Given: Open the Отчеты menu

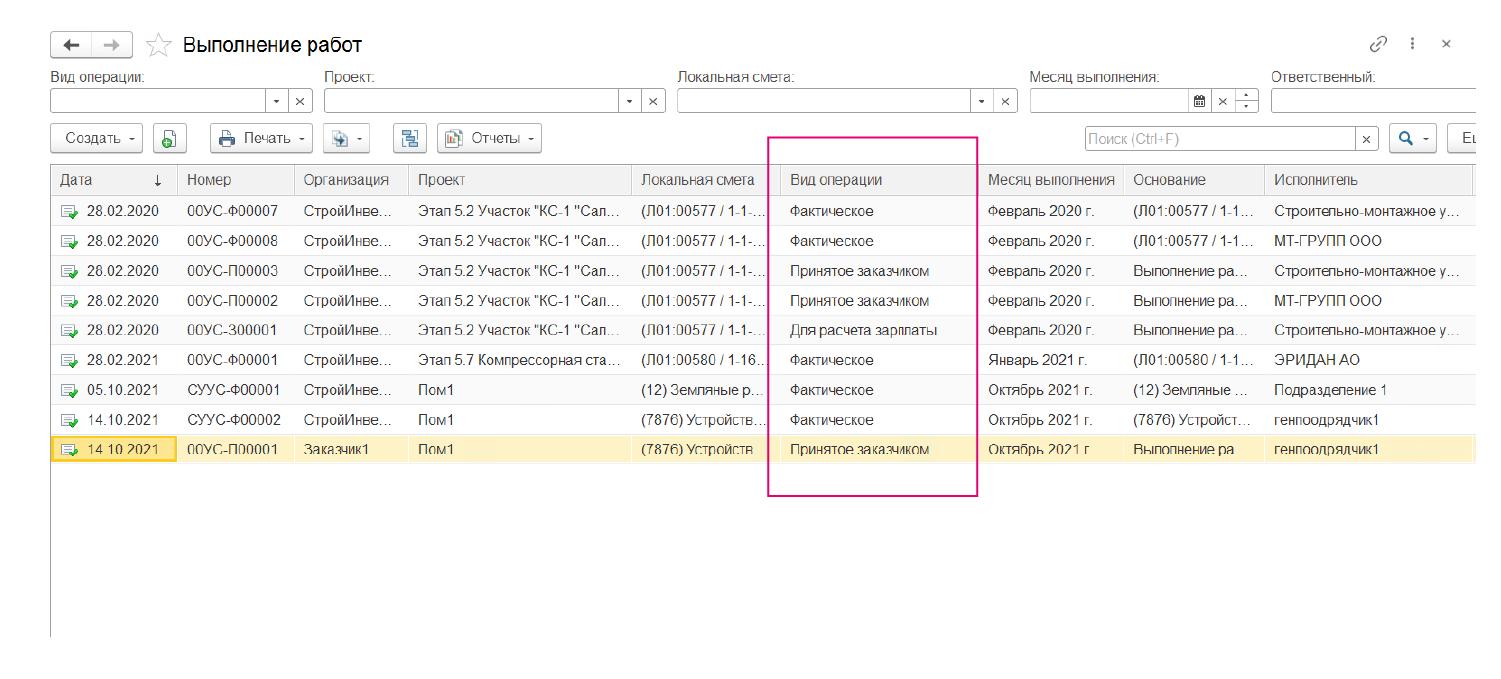Looking at the screenshot, I should coord(490,139).
